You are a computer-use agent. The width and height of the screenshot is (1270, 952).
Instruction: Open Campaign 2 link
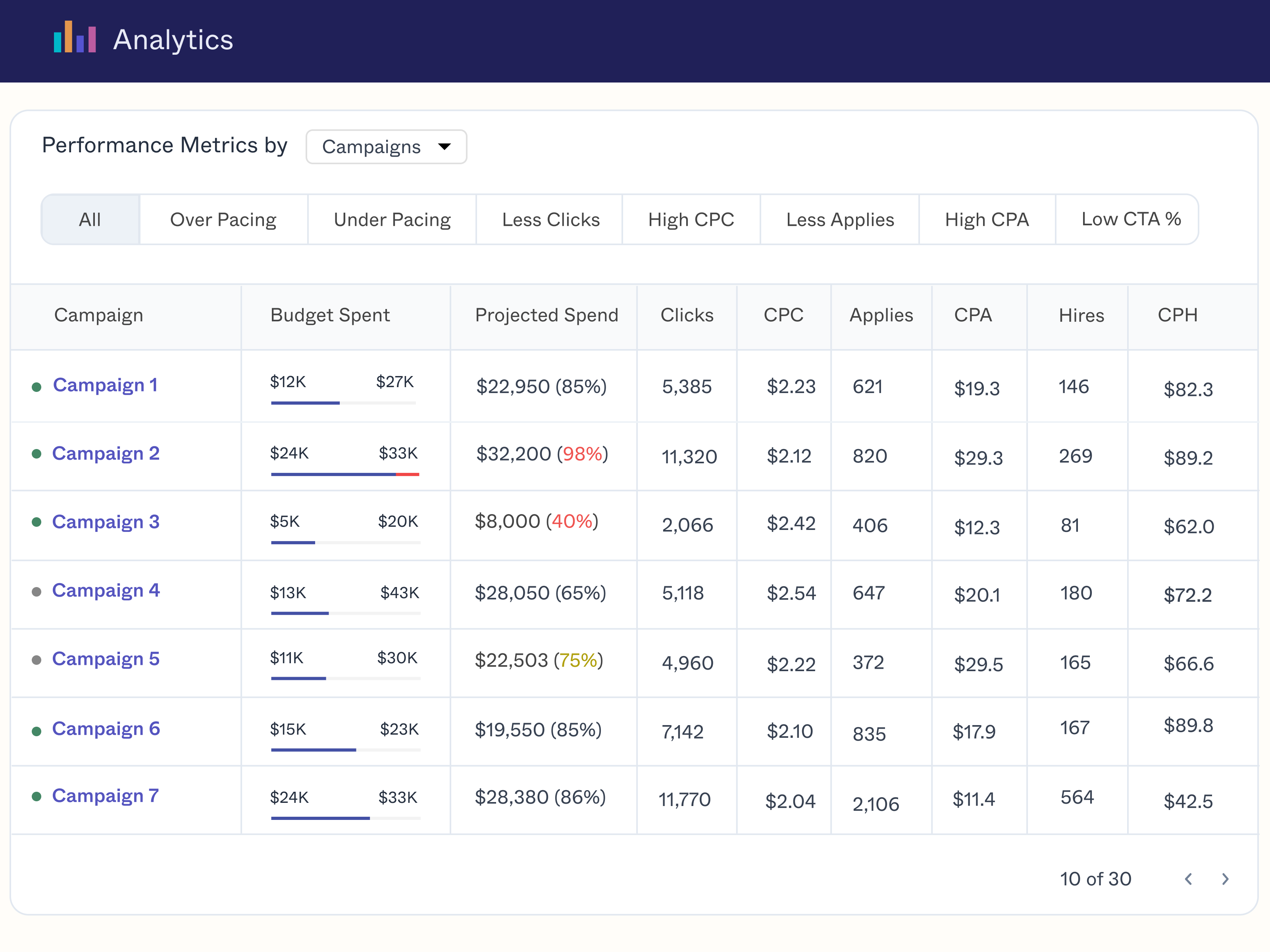(x=106, y=453)
